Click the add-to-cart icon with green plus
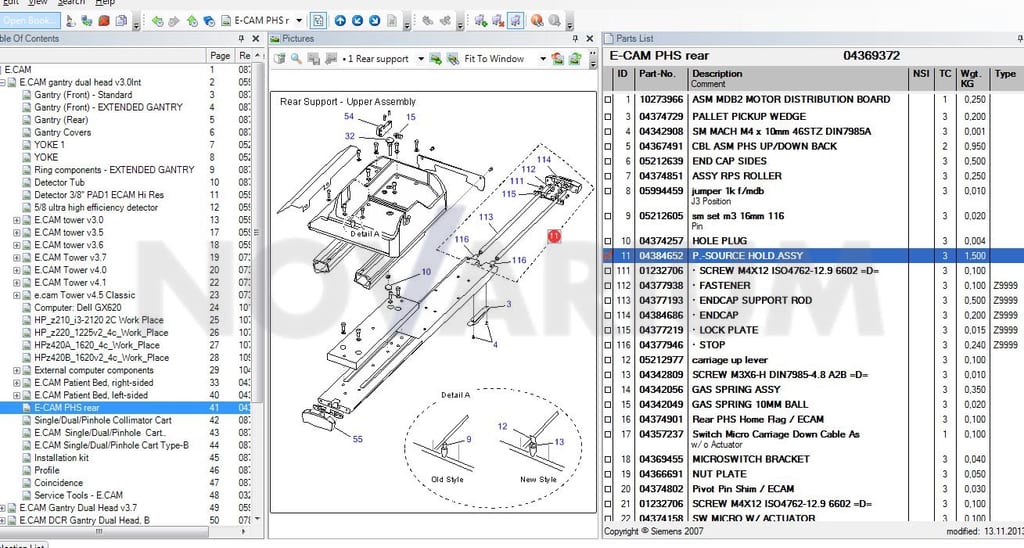 pos(481,21)
